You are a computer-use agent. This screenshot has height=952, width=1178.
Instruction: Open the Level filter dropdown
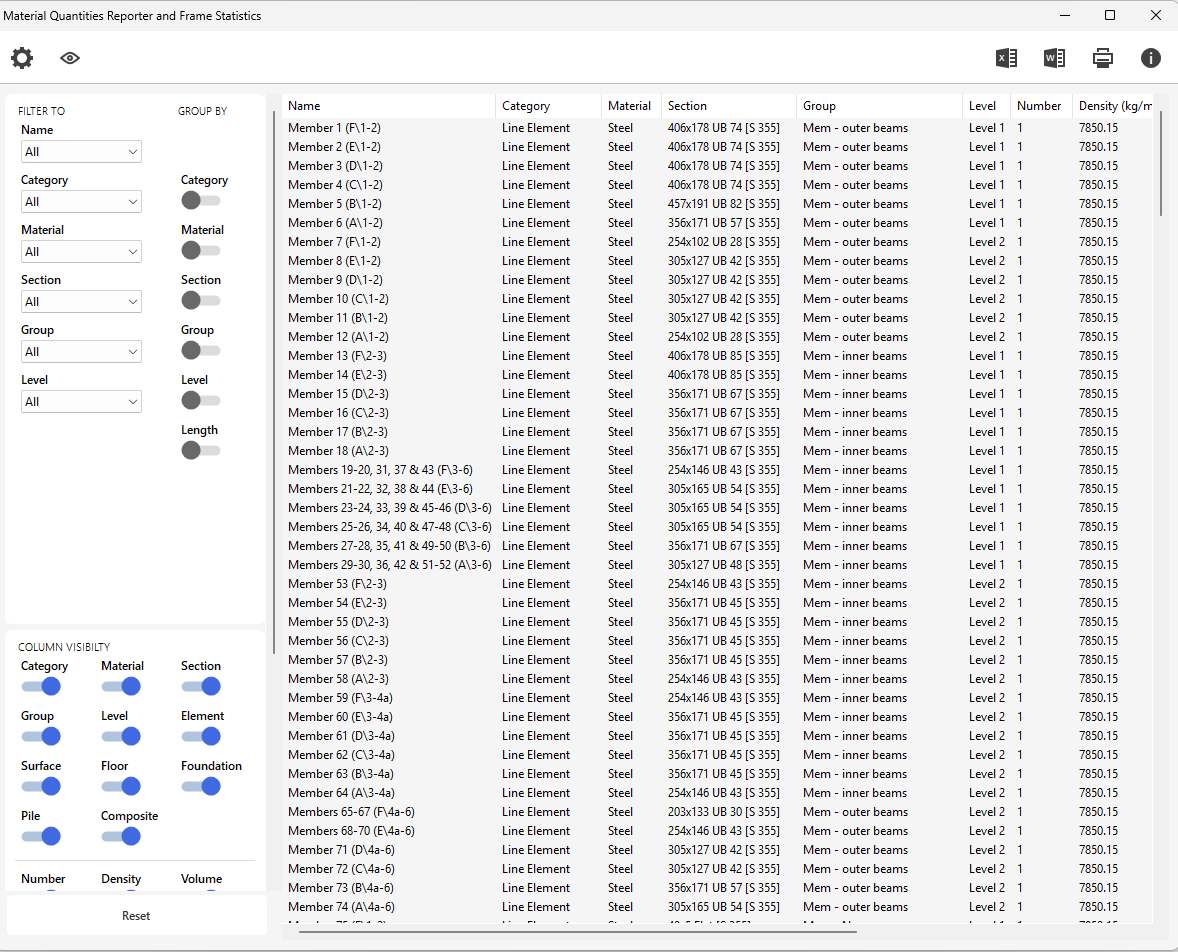[81, 401]
